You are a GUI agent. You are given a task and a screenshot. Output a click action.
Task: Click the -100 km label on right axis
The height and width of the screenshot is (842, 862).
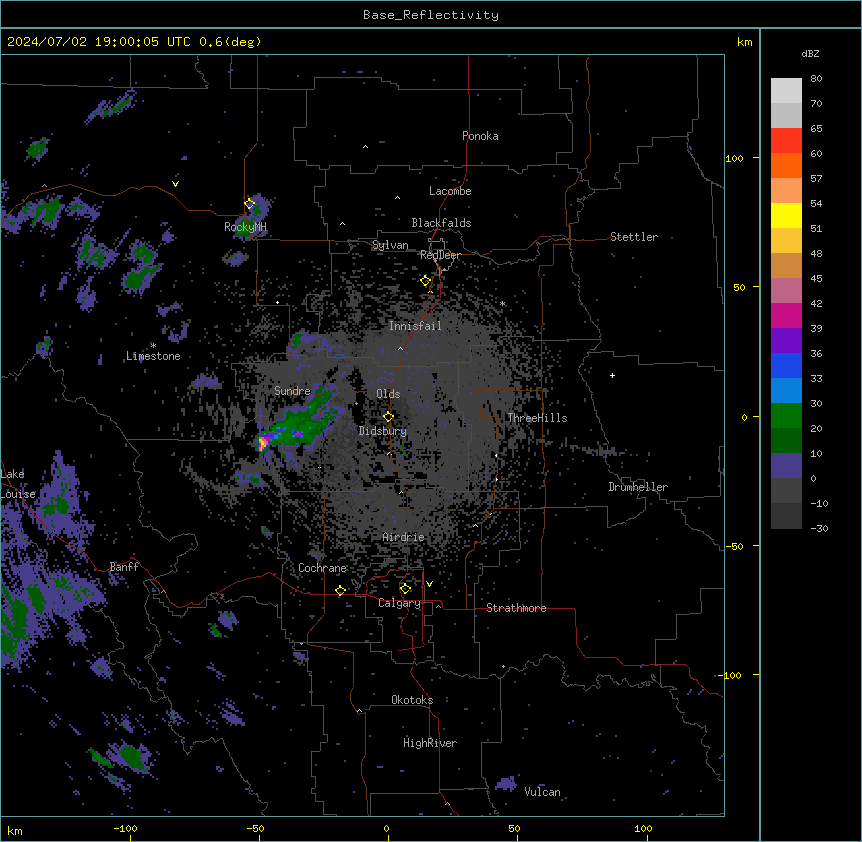(x=730, y=675)
